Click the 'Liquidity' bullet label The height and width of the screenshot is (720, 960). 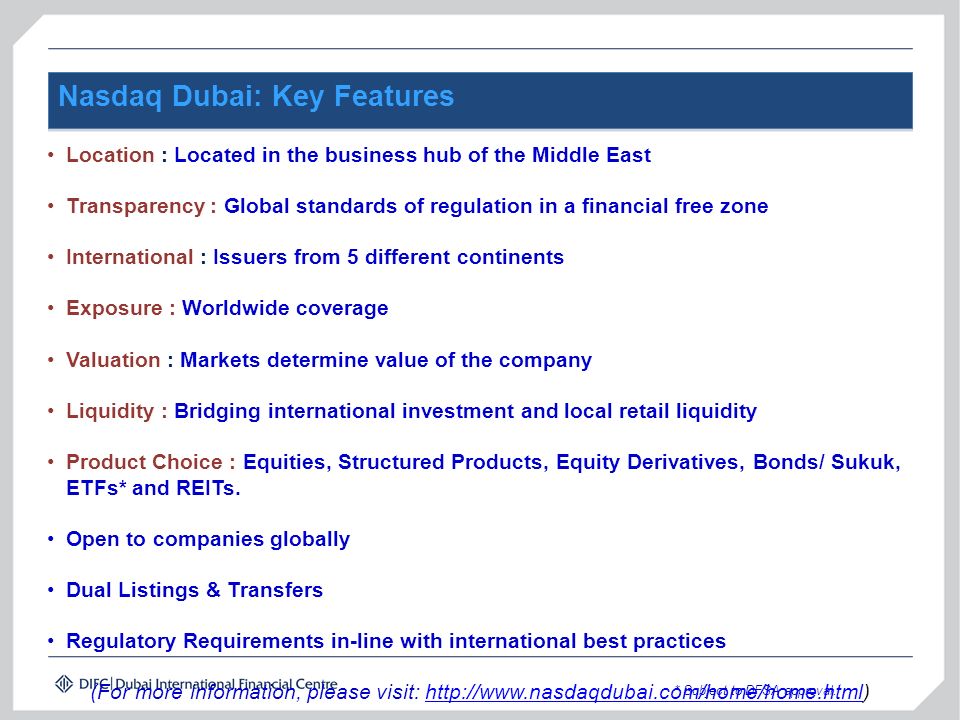pyautogui.click(x=110, y=411)
